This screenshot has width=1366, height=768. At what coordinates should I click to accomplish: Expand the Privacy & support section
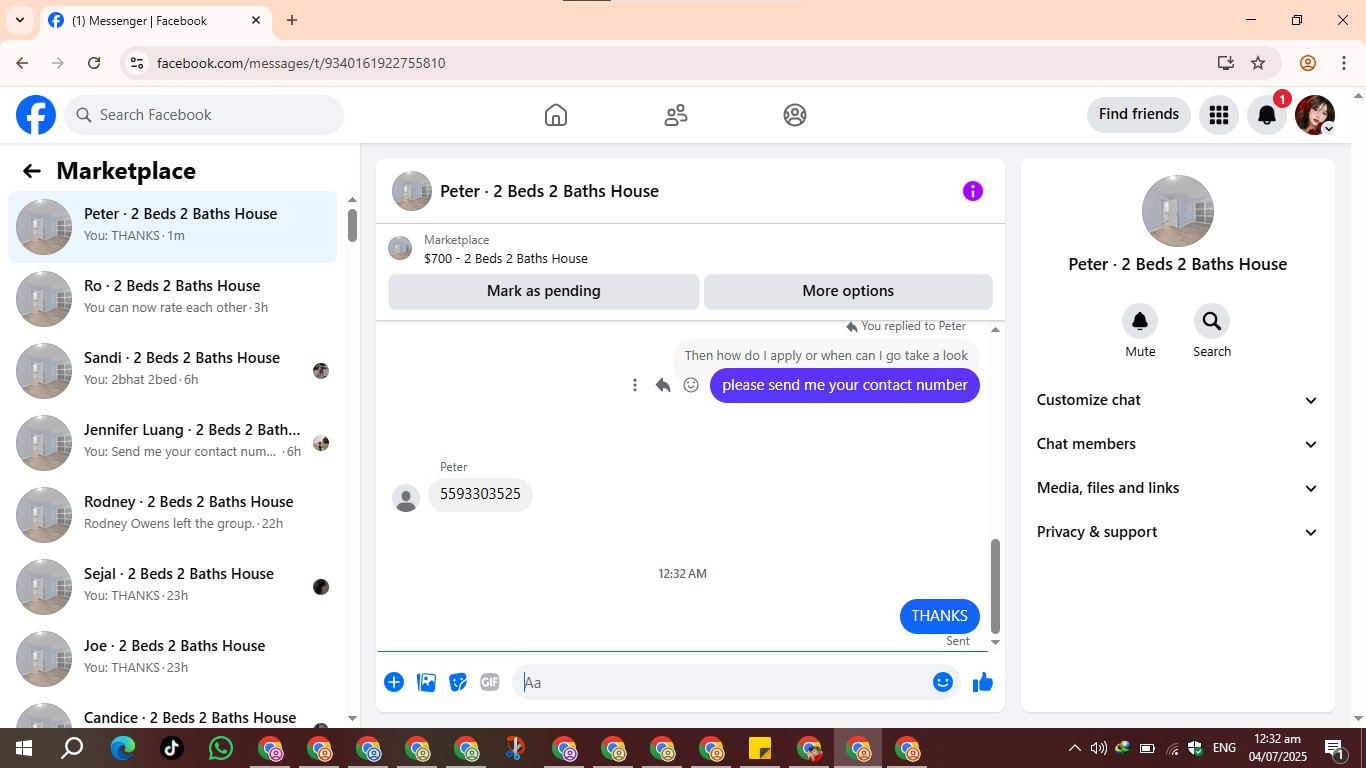point(1178,532)
